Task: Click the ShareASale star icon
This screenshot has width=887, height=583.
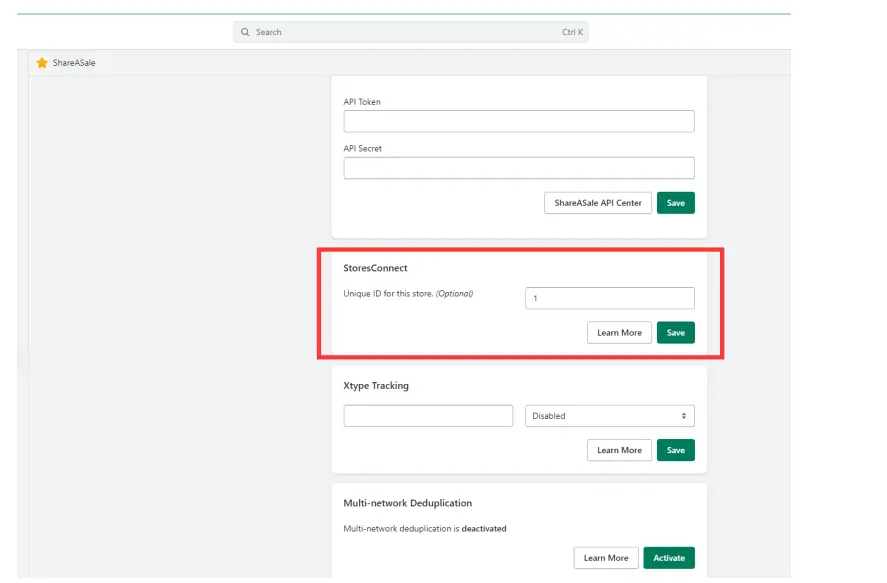Action: [42, 63]
